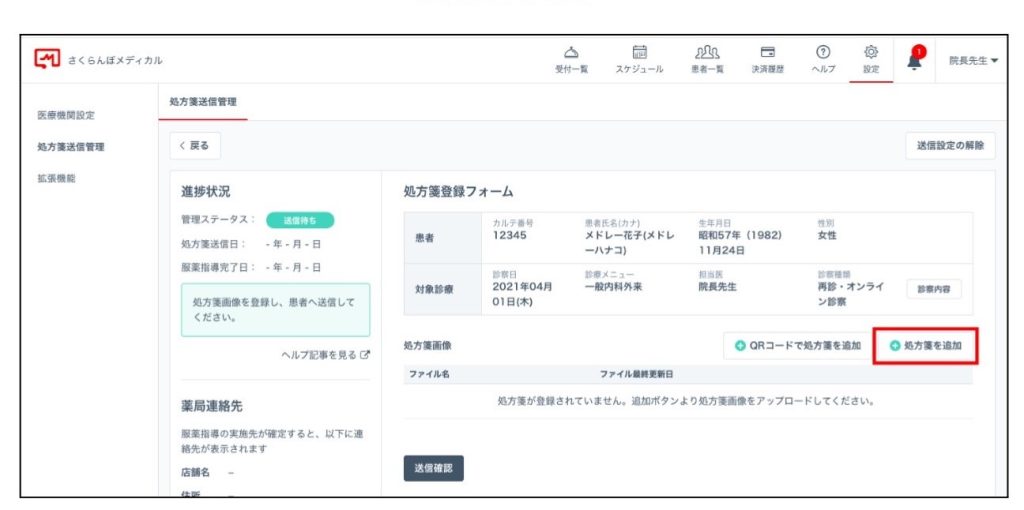Open notifications bell with red badge
This screenshot has height=510, width=1024.
915,58
